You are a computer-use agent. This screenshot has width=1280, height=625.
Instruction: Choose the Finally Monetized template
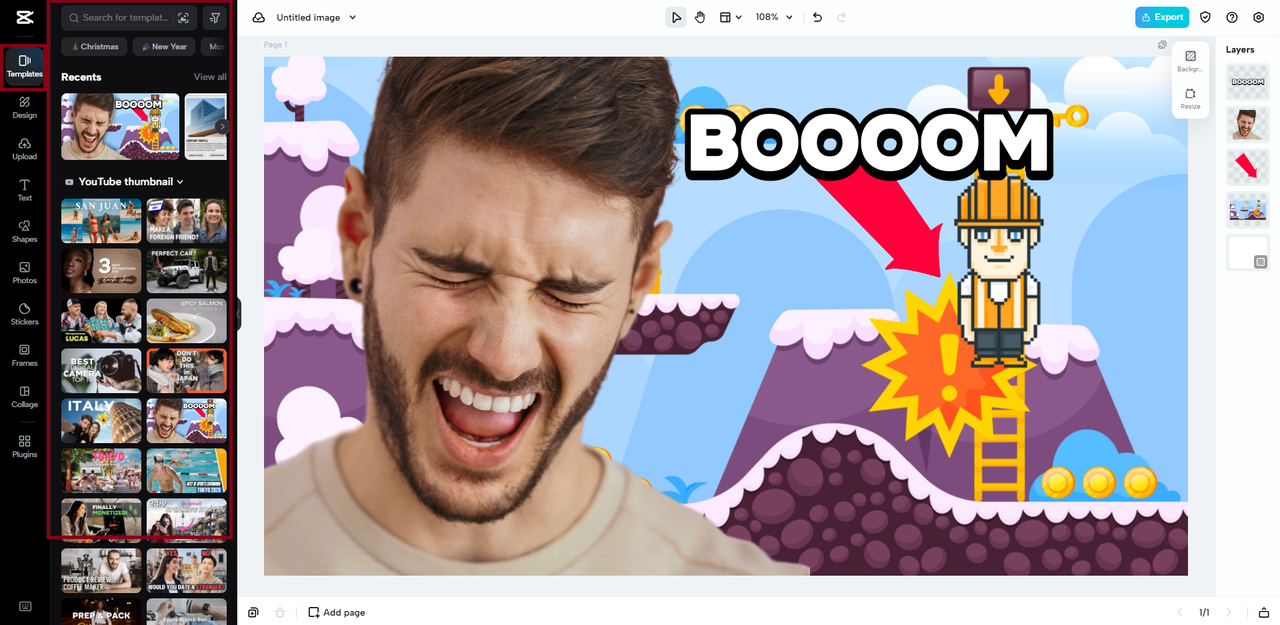point(101,519)
